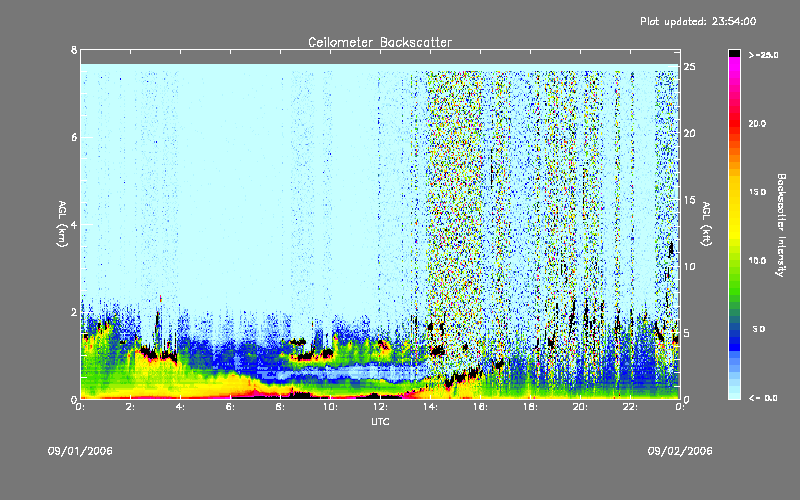800x500 pixels.
Task: Click the "UTC" x-axis label
Action: (380, 421)
